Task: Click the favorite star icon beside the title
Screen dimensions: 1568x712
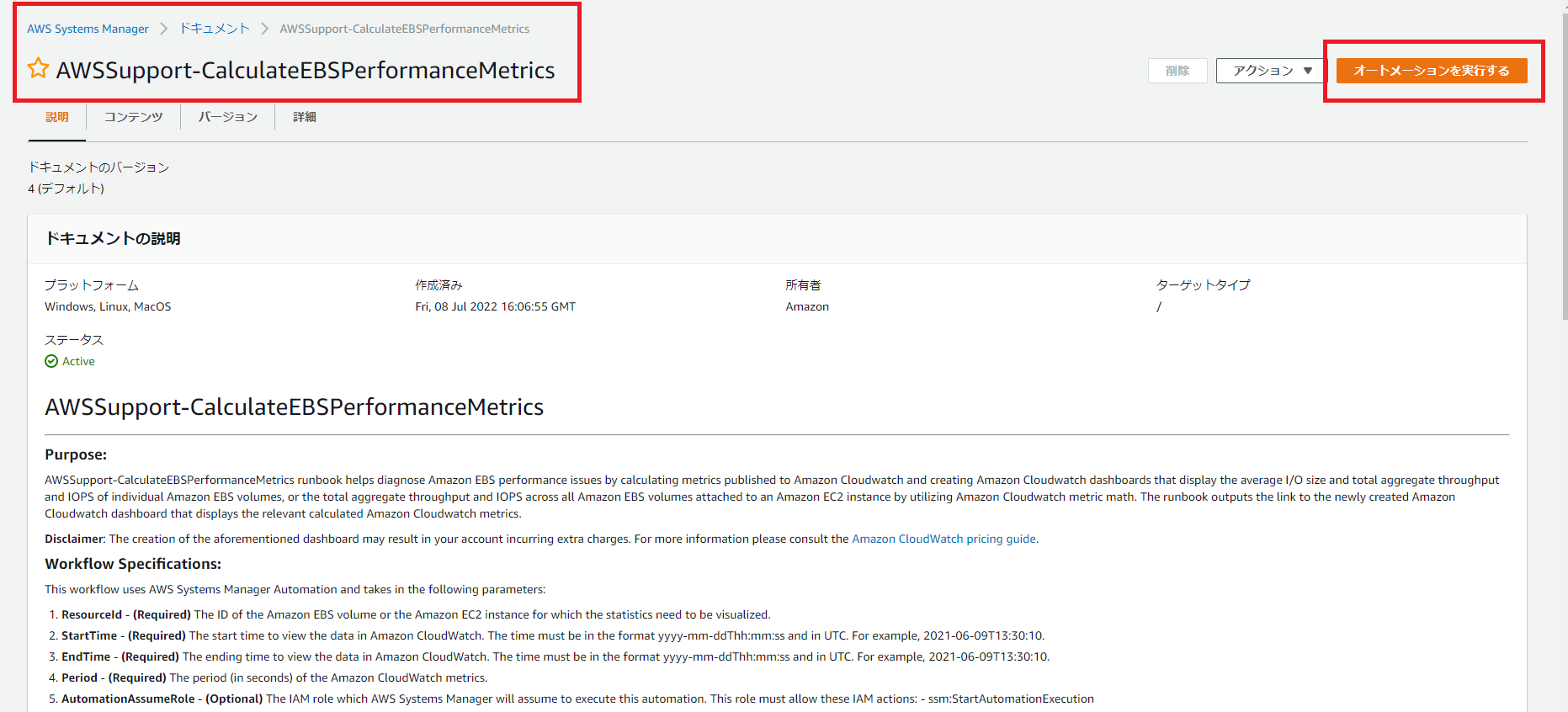Action: coord(38,68)
